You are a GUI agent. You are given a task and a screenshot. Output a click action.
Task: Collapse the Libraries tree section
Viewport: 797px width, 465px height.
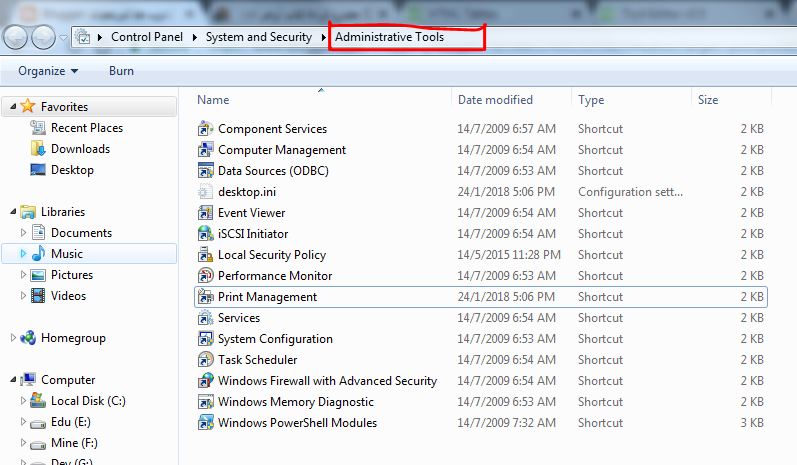pos(13,211)
